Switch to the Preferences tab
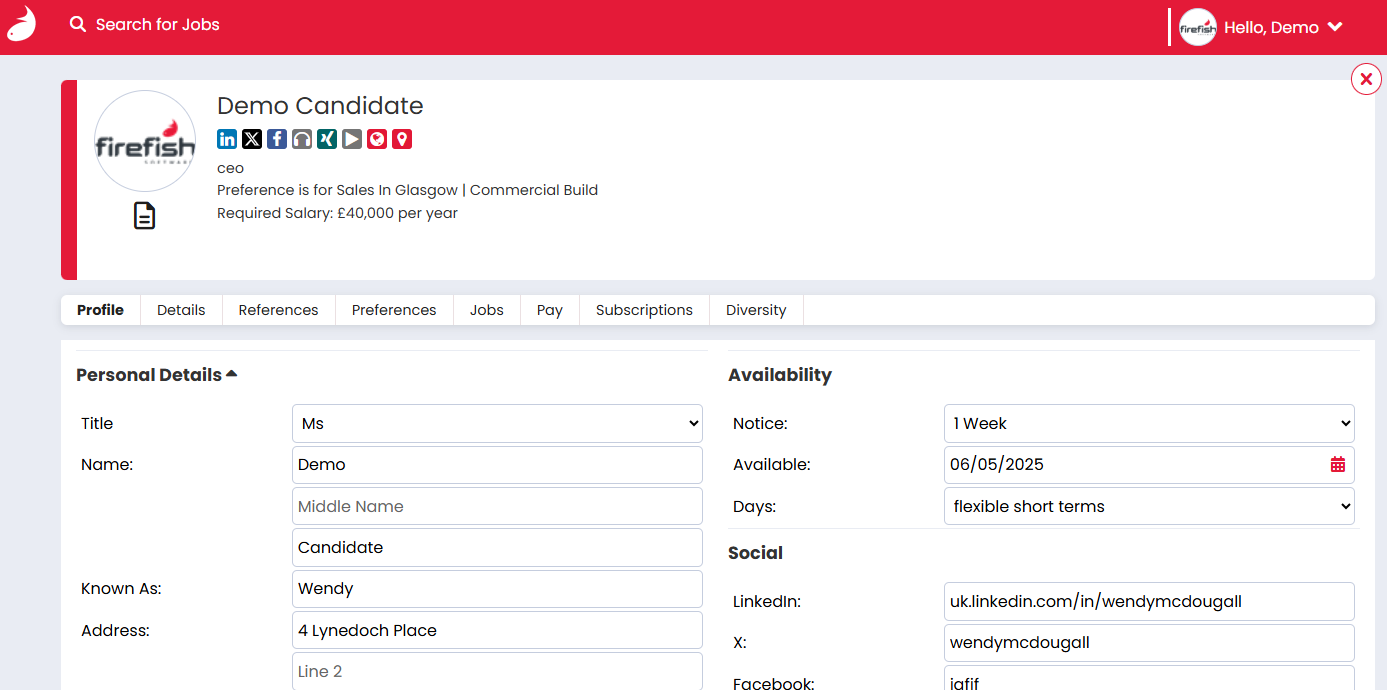 tap(394, 310)
